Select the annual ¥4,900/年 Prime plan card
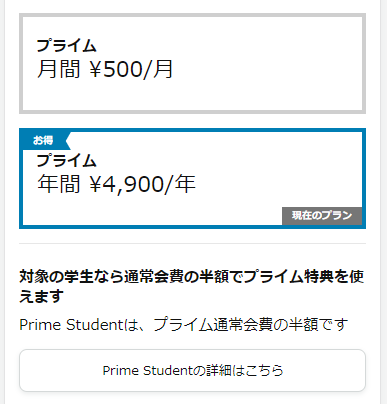Viewport: 387px width, 404px height. tap(192, 178)
